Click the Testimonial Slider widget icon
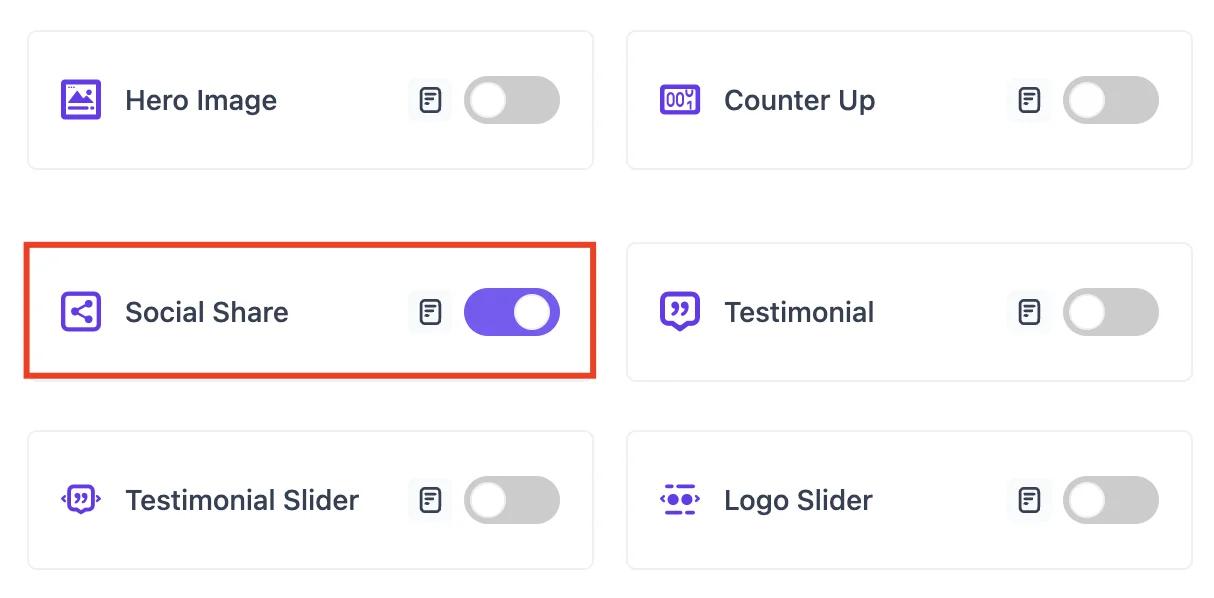 80,500
